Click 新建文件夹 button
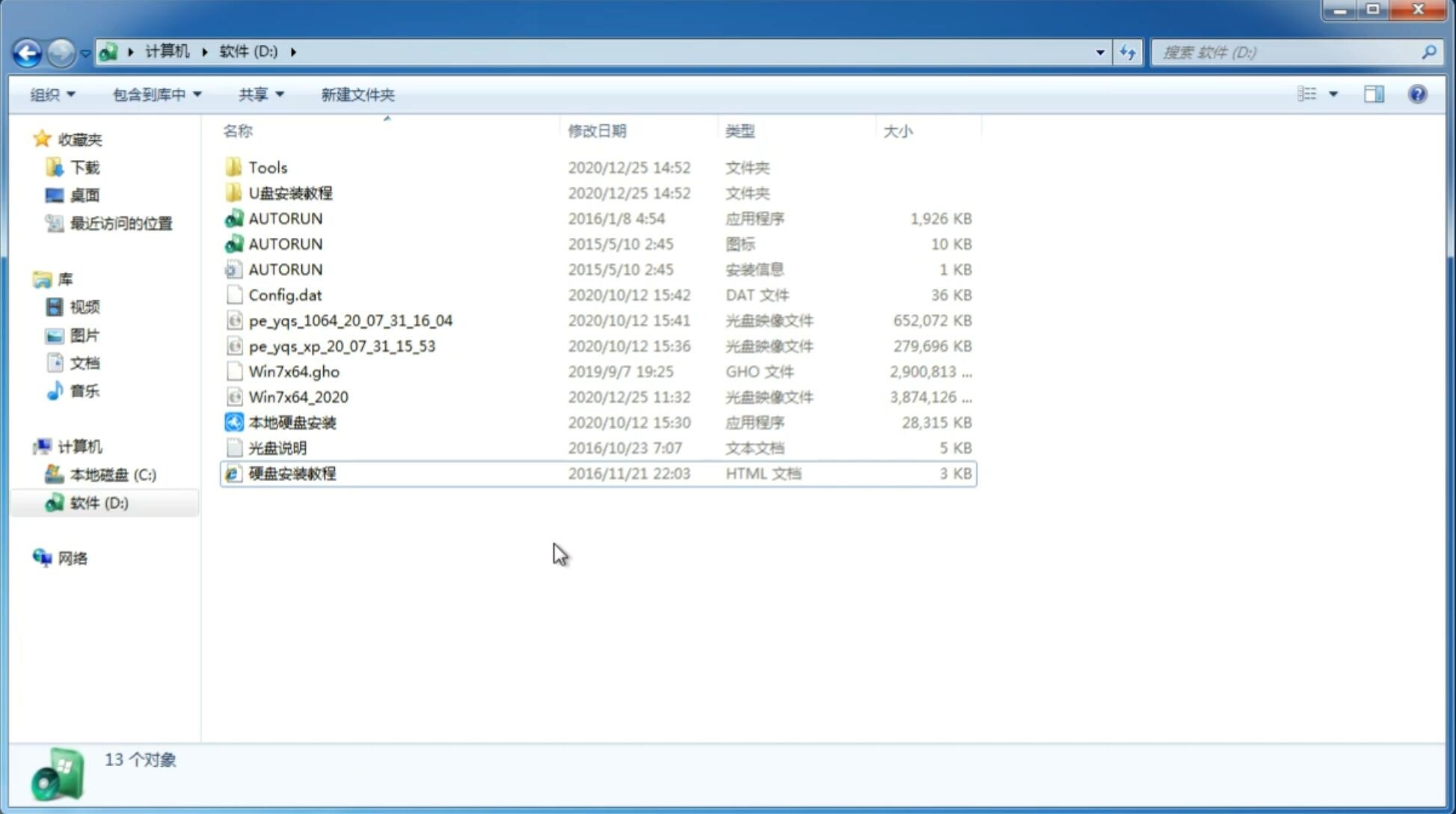This screenshot has height=814, width=1456. pyautogui.click(x=358, y=93)
